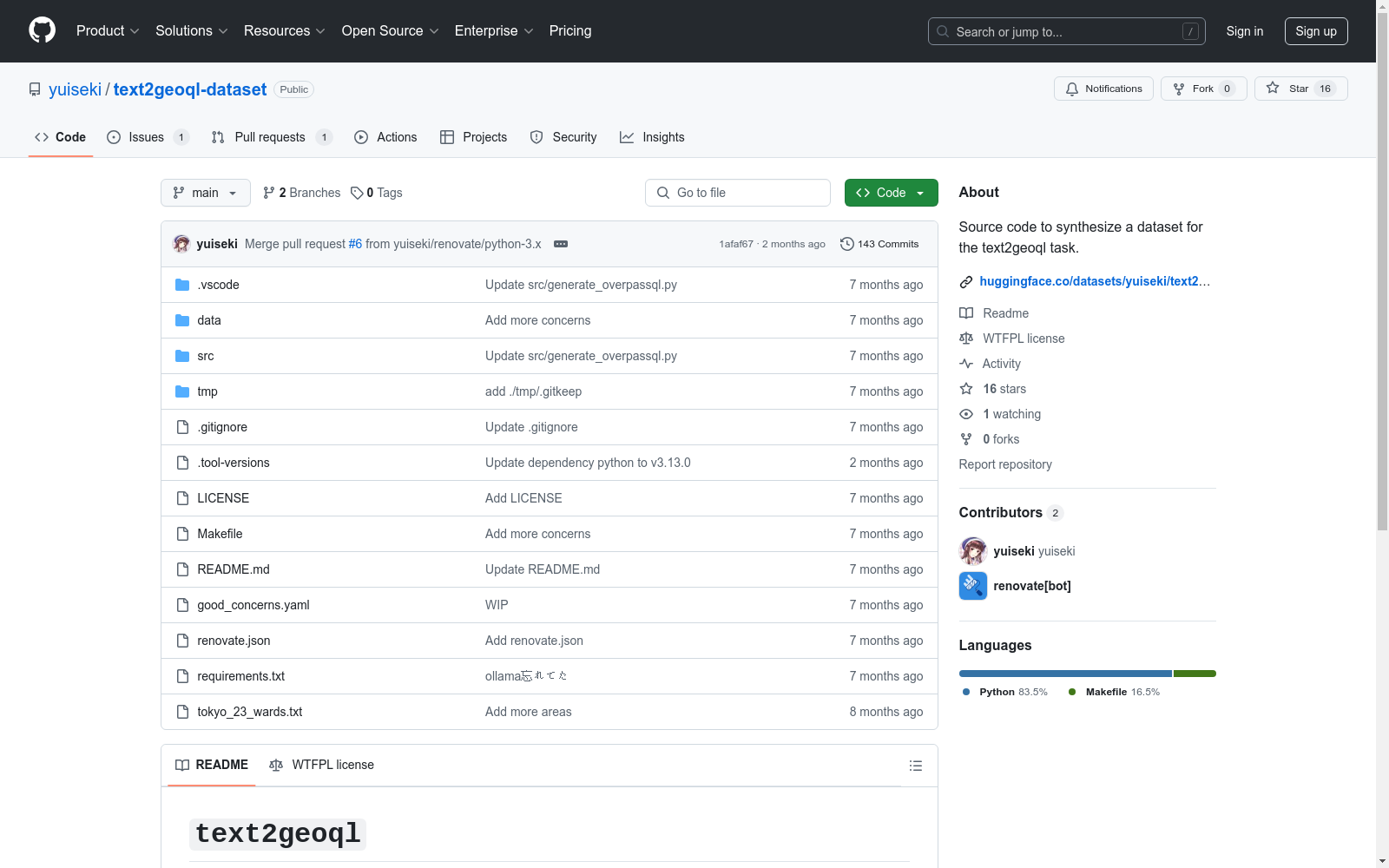Select the README tab below files

point(212,765)
